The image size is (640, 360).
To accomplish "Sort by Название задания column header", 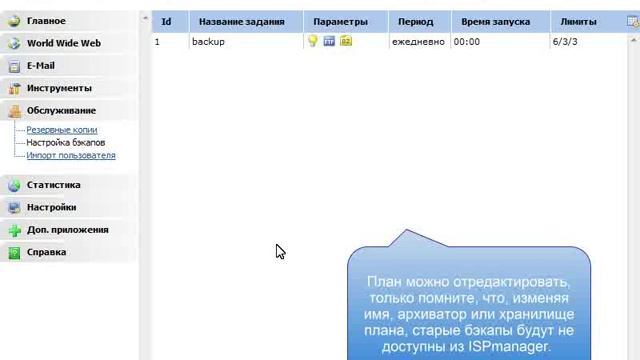I will (x=246, y=22).
